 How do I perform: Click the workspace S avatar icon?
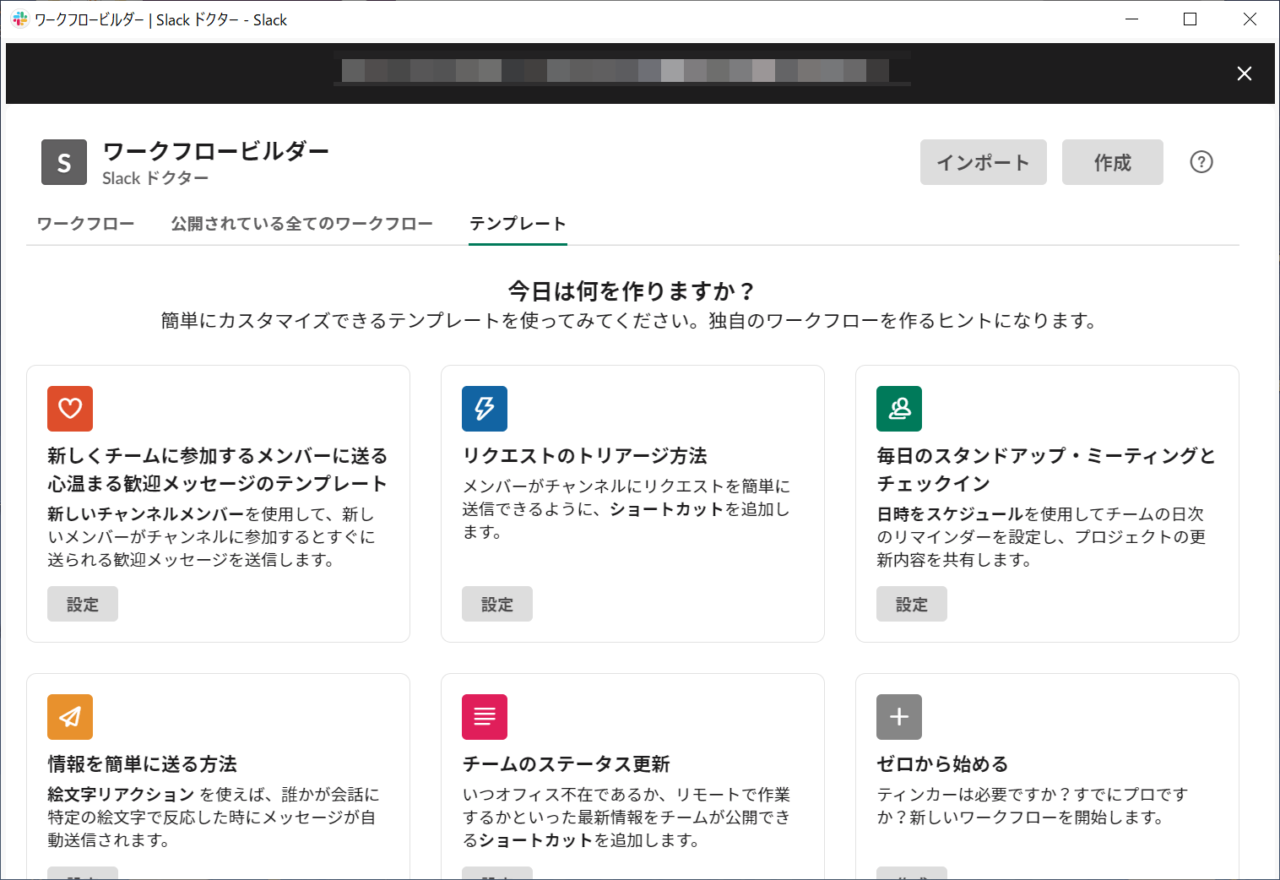click(x=64, y=162)
